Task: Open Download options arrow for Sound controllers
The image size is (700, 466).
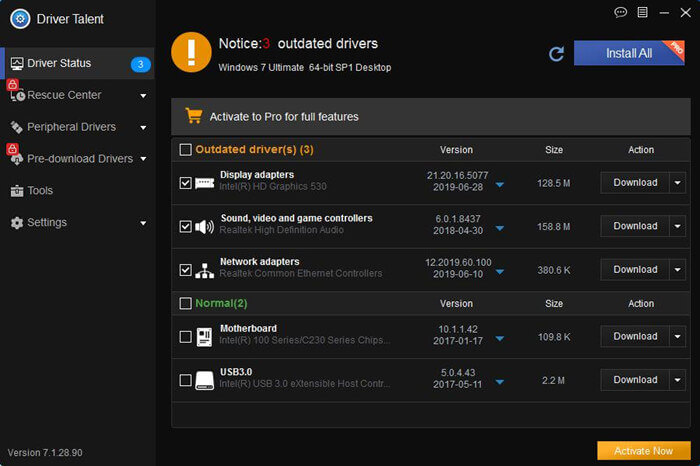Action: coord(677,226)
